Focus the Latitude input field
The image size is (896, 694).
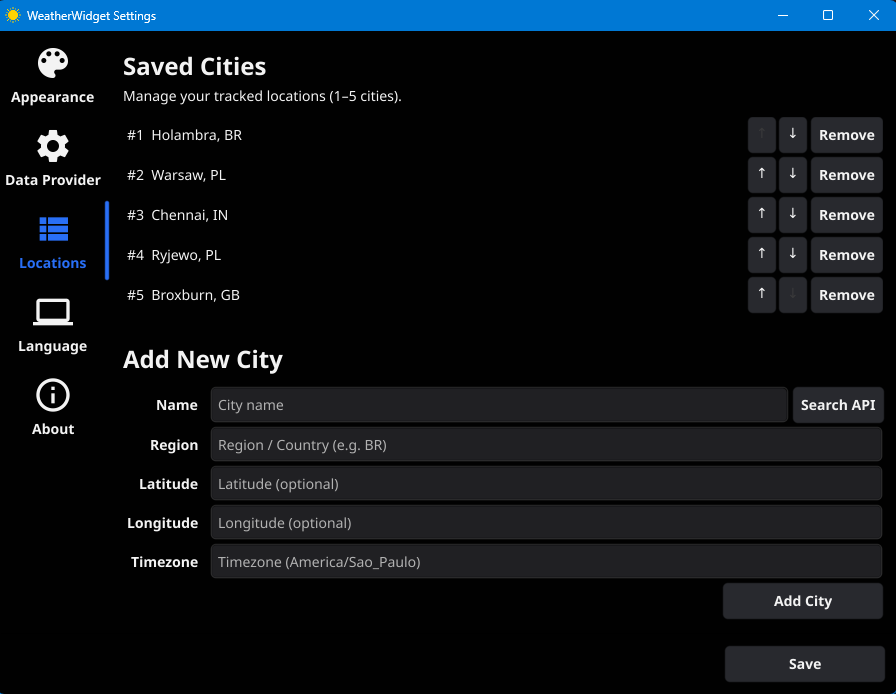(546, 484)
